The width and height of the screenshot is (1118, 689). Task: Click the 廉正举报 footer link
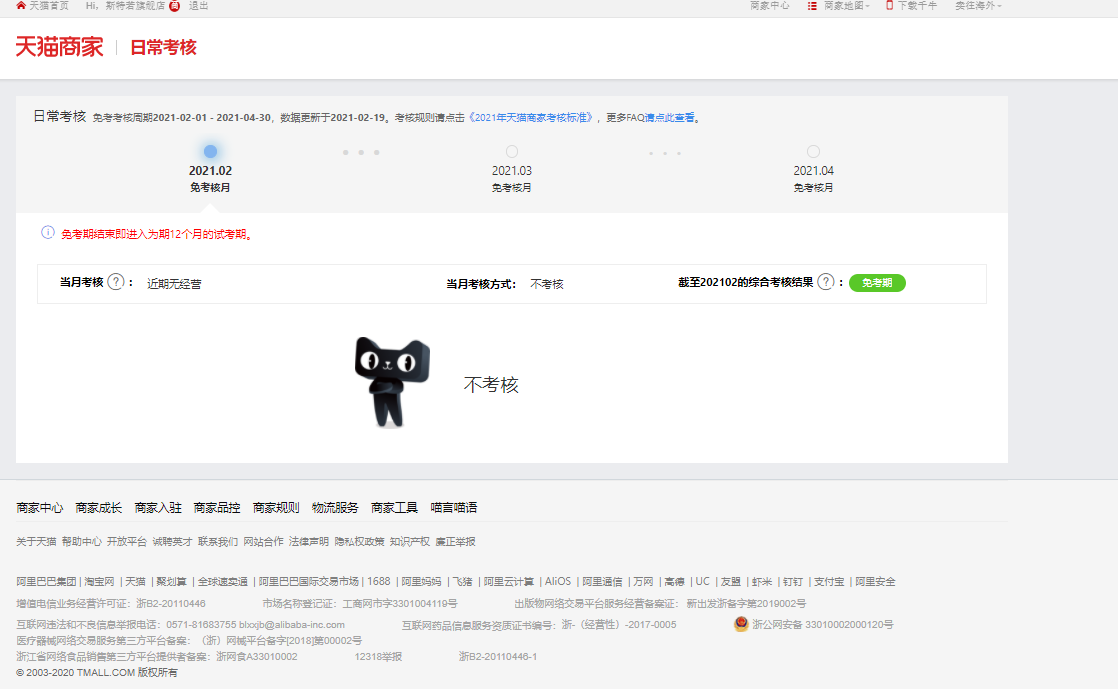tap(456, 542)
